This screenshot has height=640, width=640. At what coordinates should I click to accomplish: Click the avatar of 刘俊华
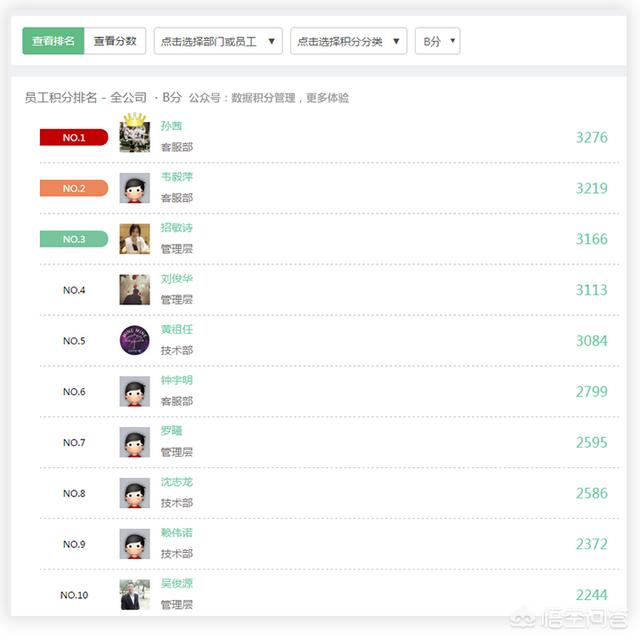(135, 289)
